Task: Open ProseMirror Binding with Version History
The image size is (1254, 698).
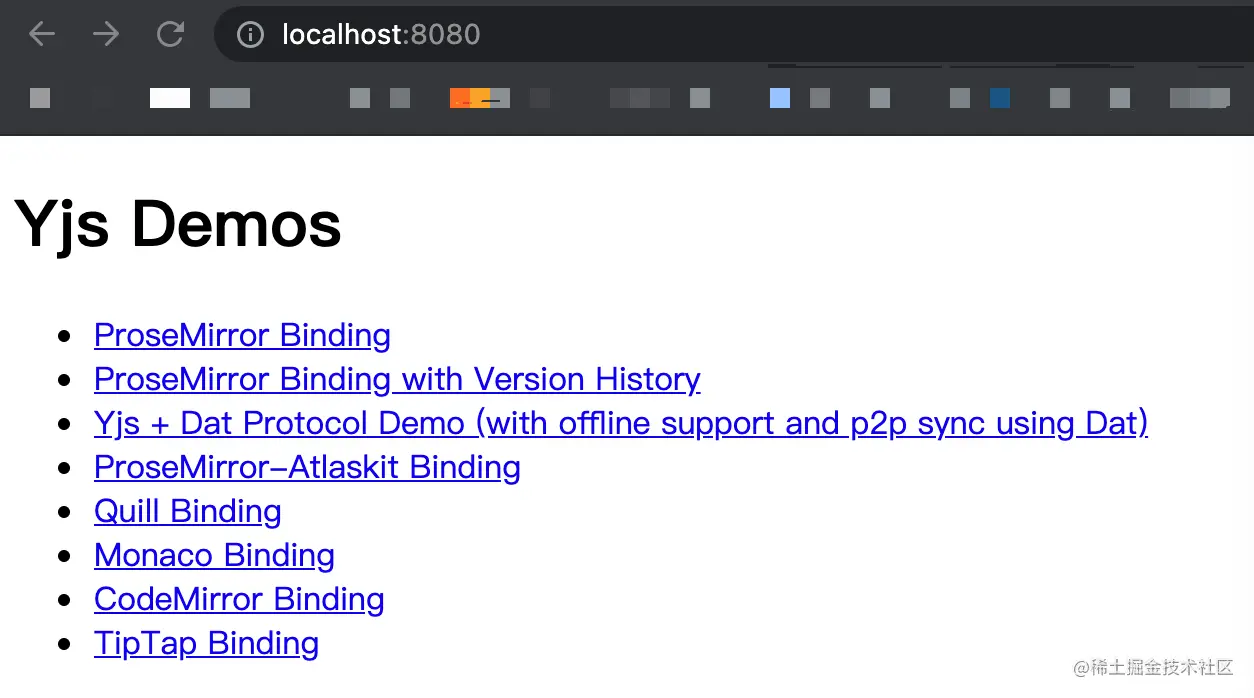Action: 397,379
